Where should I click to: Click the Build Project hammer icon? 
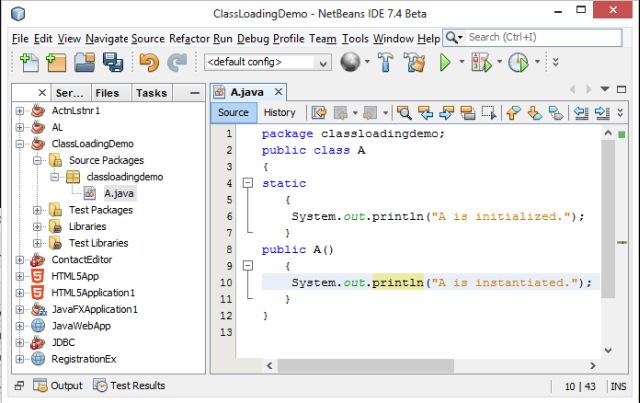point(386,62)
